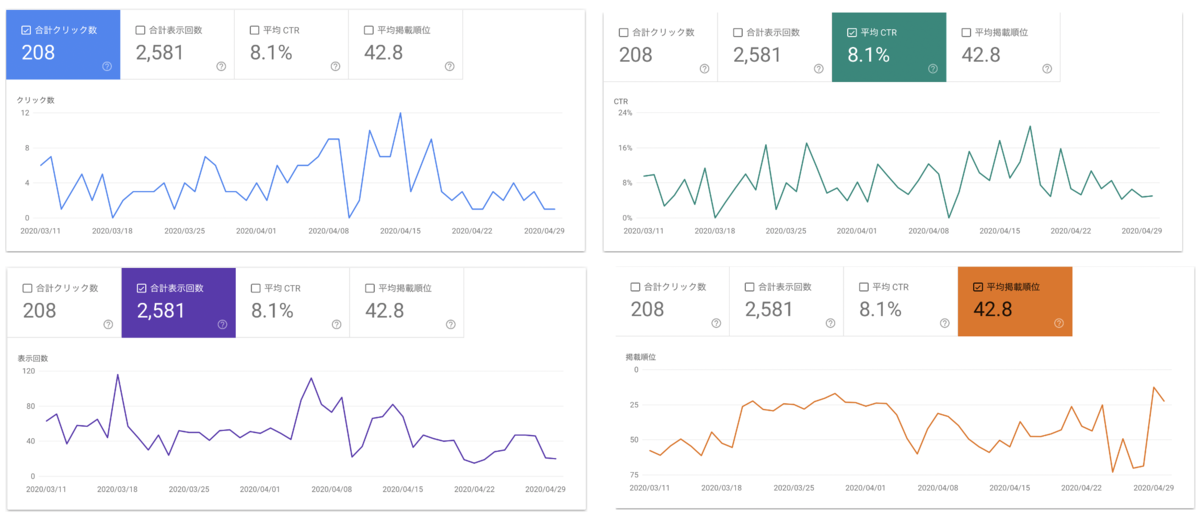Viewport: 1200px width, 515px height.
Task: Check 平均 CTR checkbox in orange position panel
Action: 863,286
